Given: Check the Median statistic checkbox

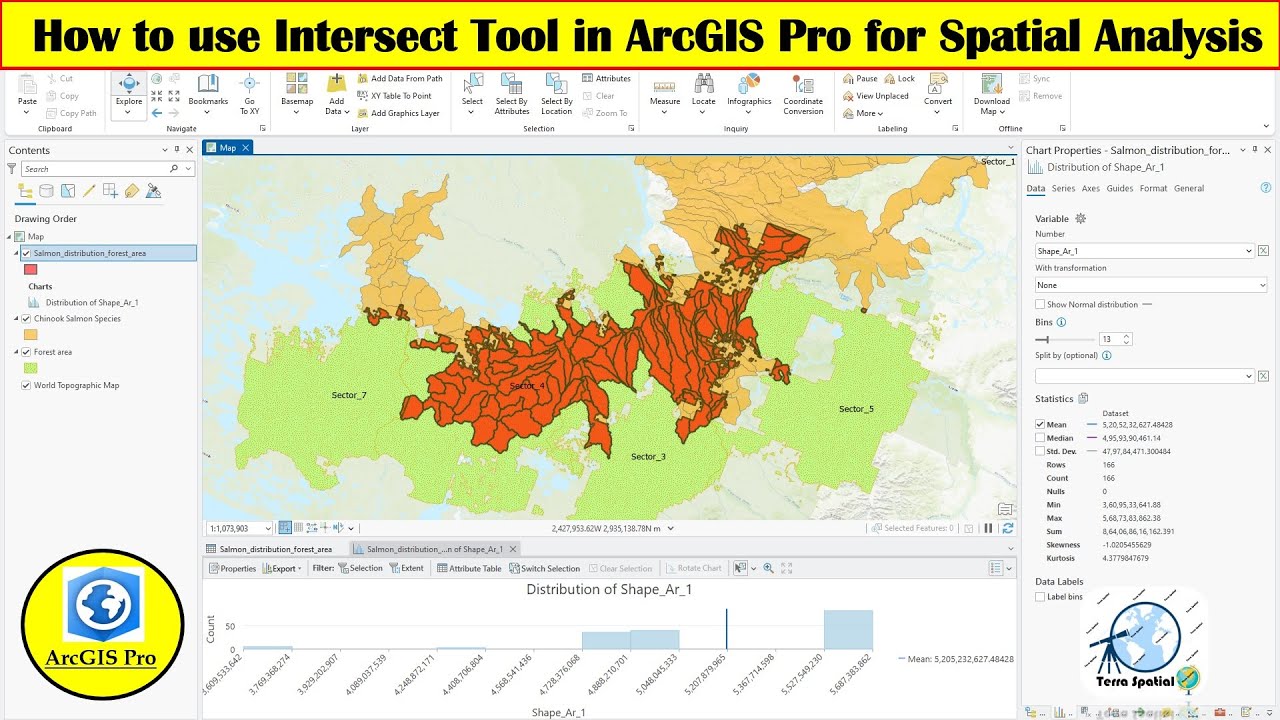Looking at the screenshot, I should pos(1040,437).
